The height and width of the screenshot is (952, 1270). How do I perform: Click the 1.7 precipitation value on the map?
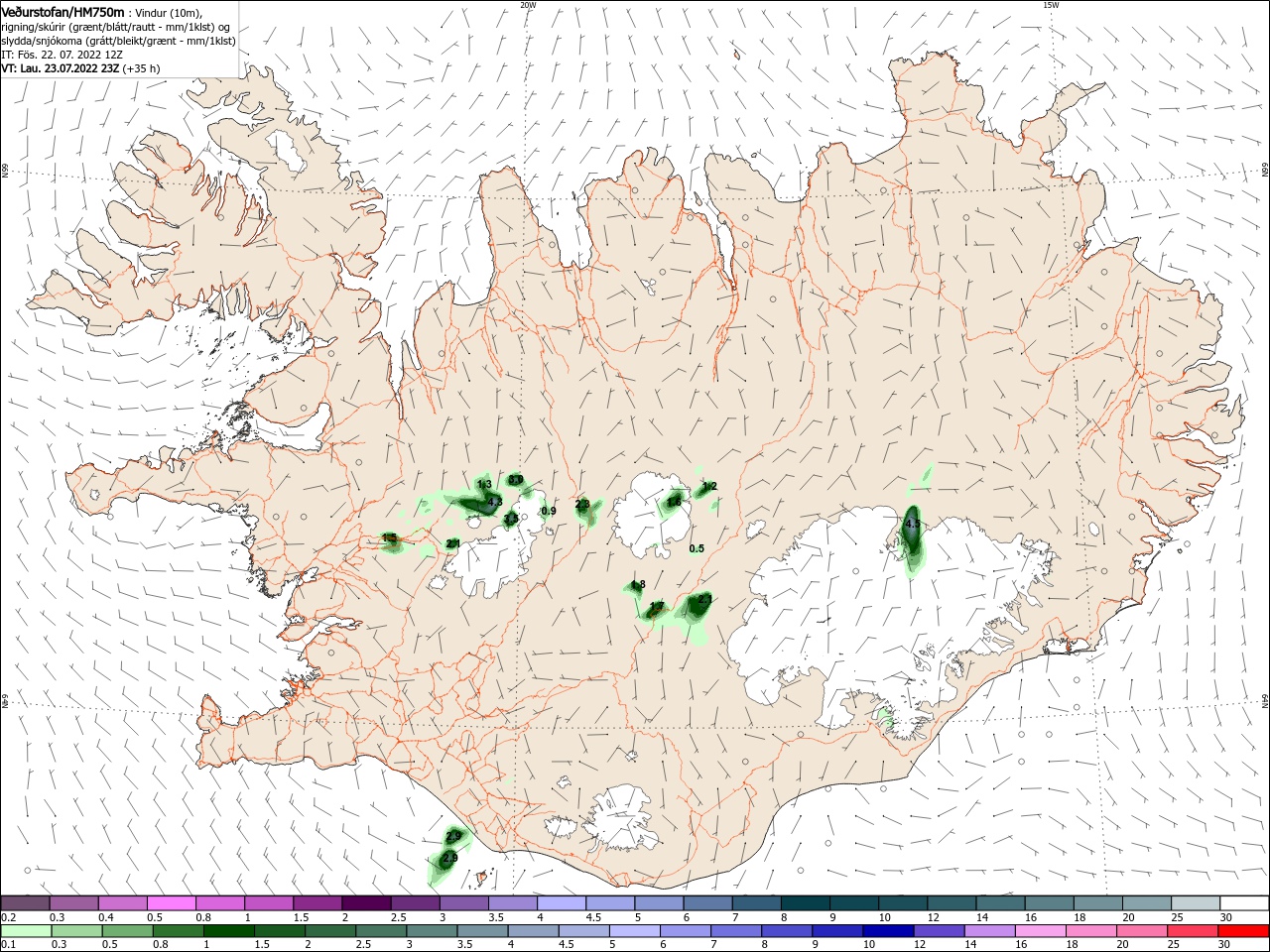(657, 606)
